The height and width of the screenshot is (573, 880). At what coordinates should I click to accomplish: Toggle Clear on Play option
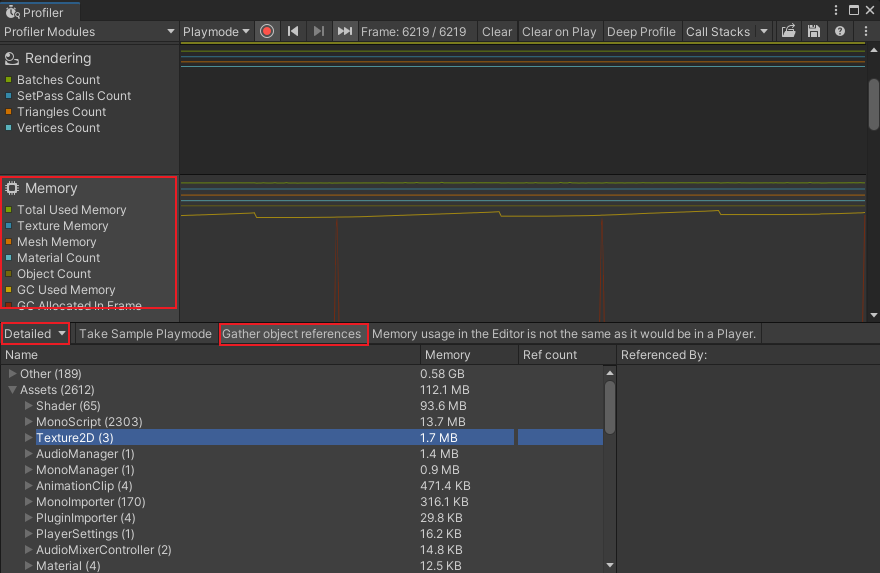pos(559,32)
